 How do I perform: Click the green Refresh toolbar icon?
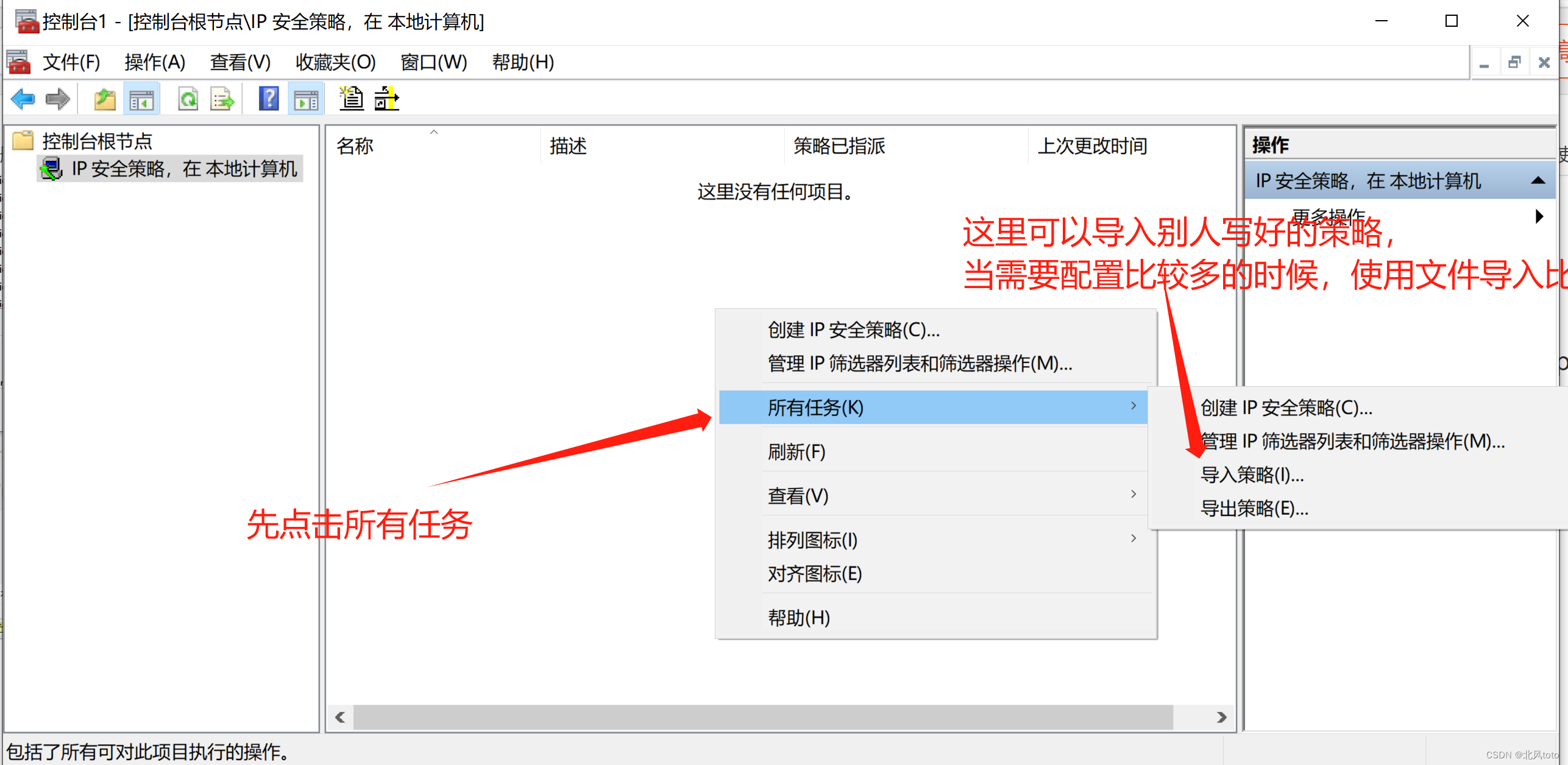[188, 99]
